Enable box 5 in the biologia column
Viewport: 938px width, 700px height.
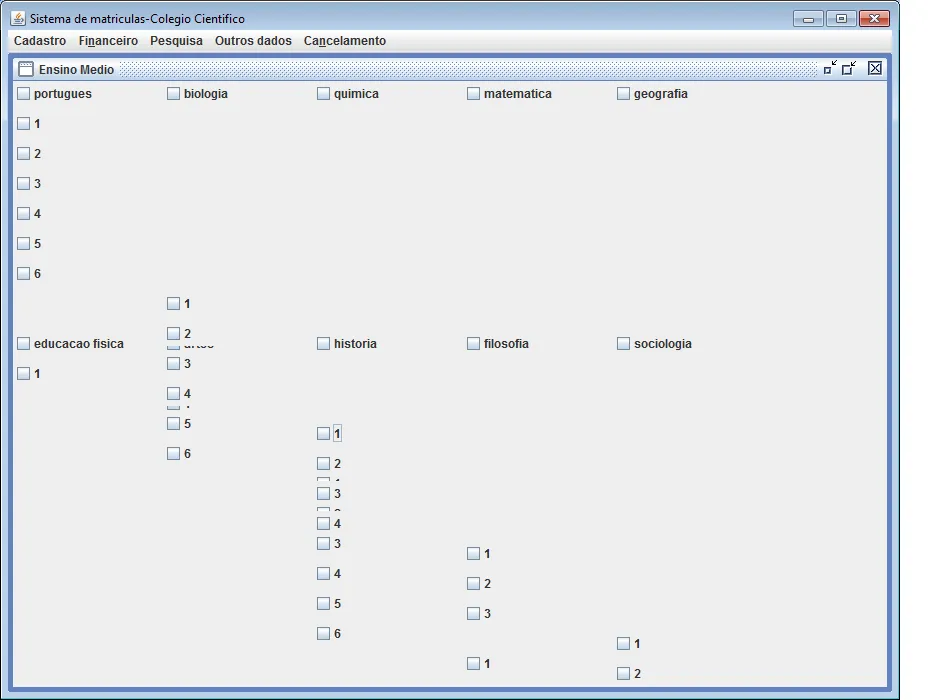(x=173, y=424)
